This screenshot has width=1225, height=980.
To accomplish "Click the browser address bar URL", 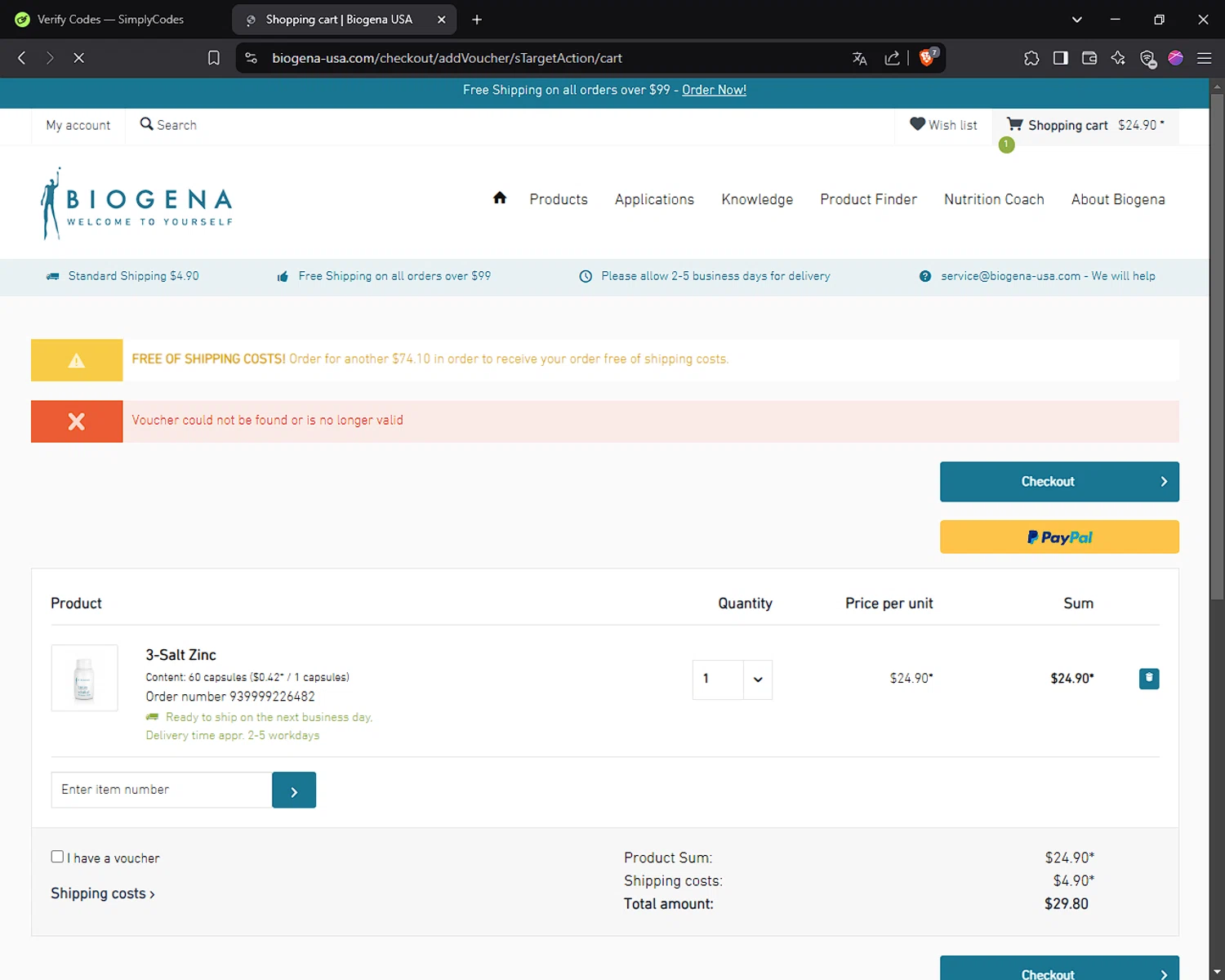I will pos(447,58).
